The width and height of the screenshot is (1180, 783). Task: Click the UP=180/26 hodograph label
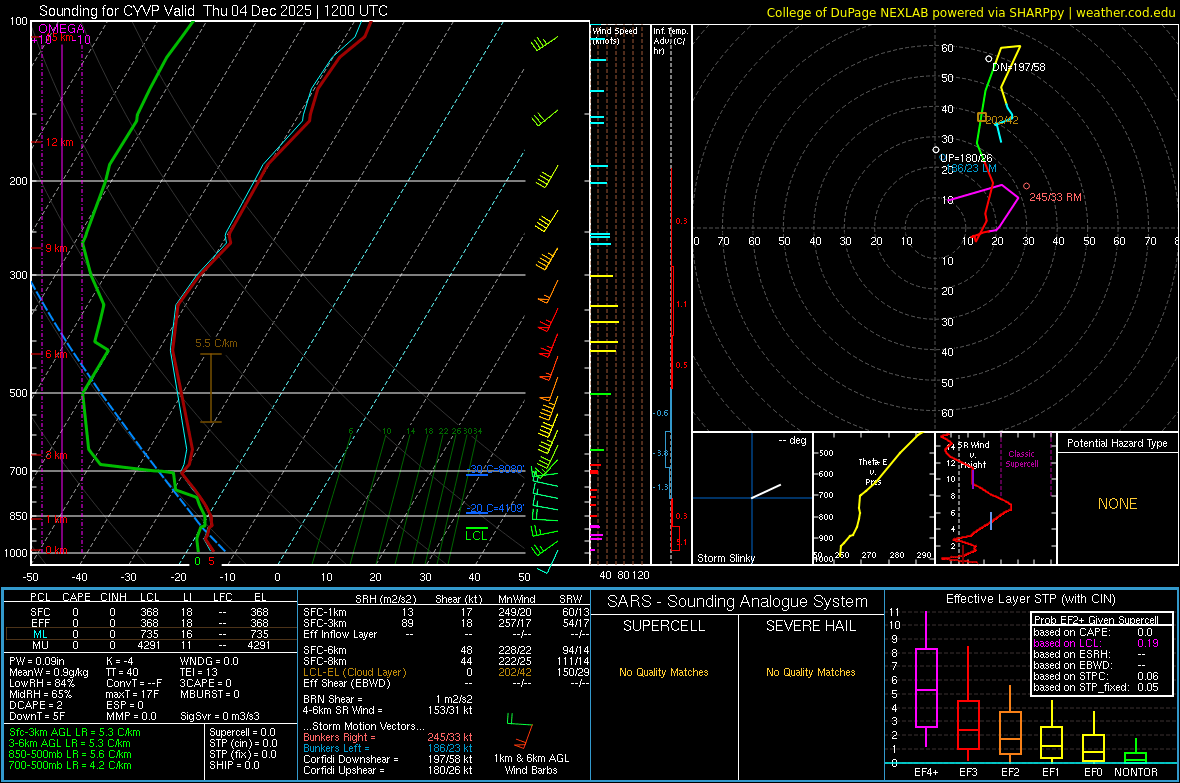pyautogui.click(x=966, y=158)
